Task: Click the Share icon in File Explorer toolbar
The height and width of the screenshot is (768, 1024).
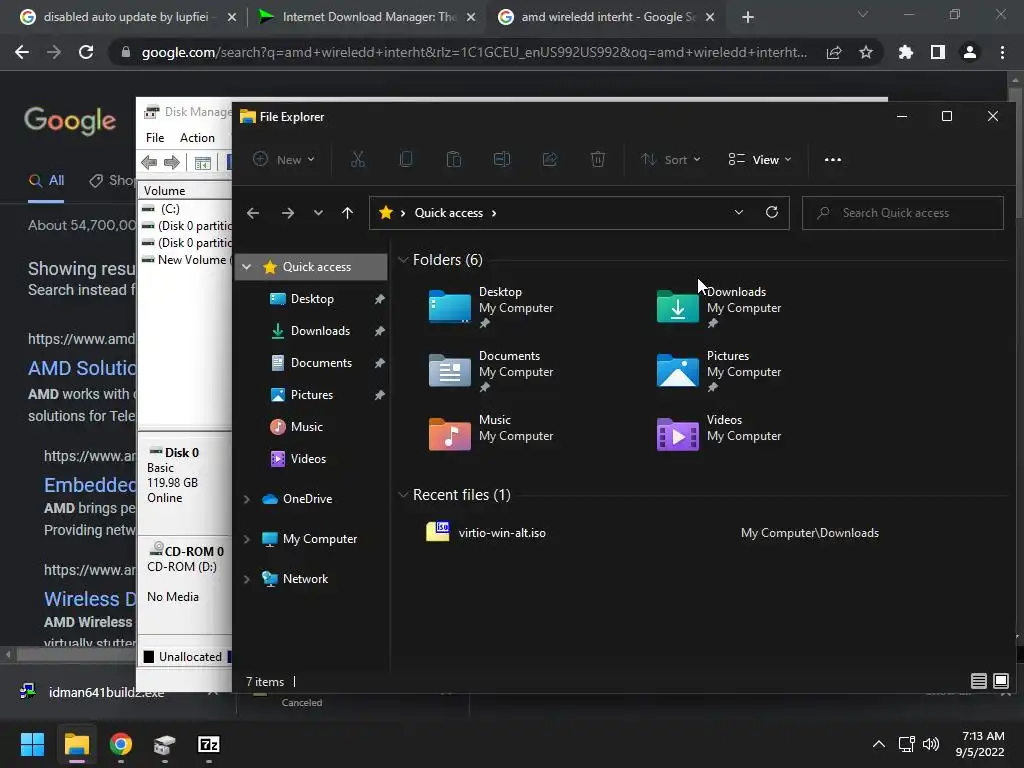Action: click(x=550, y=159)
